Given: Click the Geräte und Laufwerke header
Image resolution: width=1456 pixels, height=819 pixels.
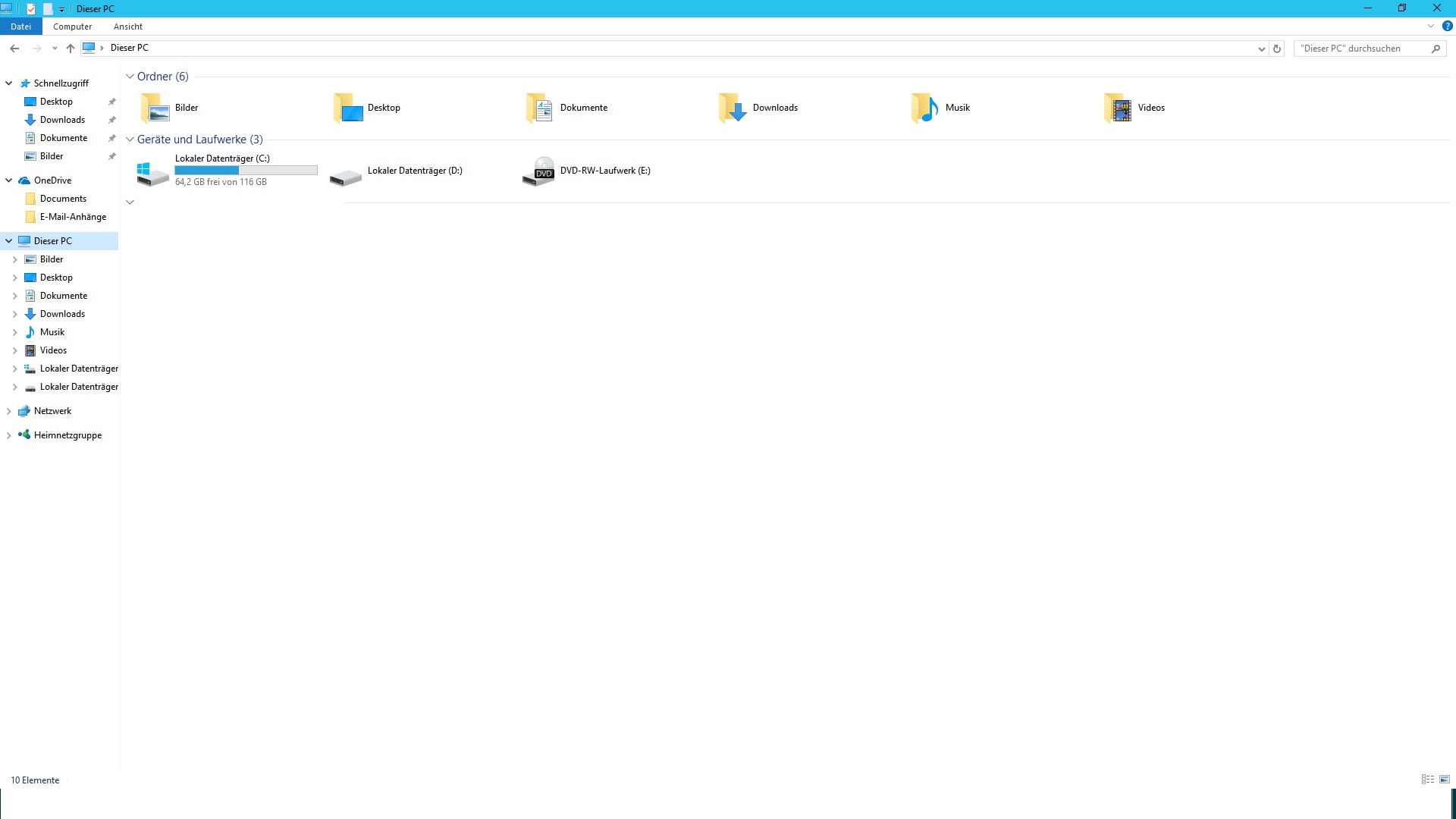Looking at the screenshot, I should (x=199, y=140).
